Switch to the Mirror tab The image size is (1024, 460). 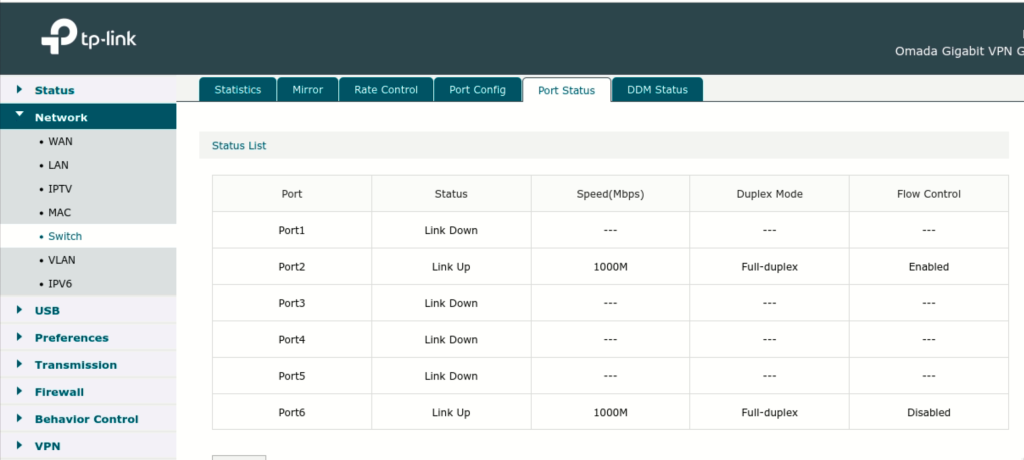[x=308, y=90]
